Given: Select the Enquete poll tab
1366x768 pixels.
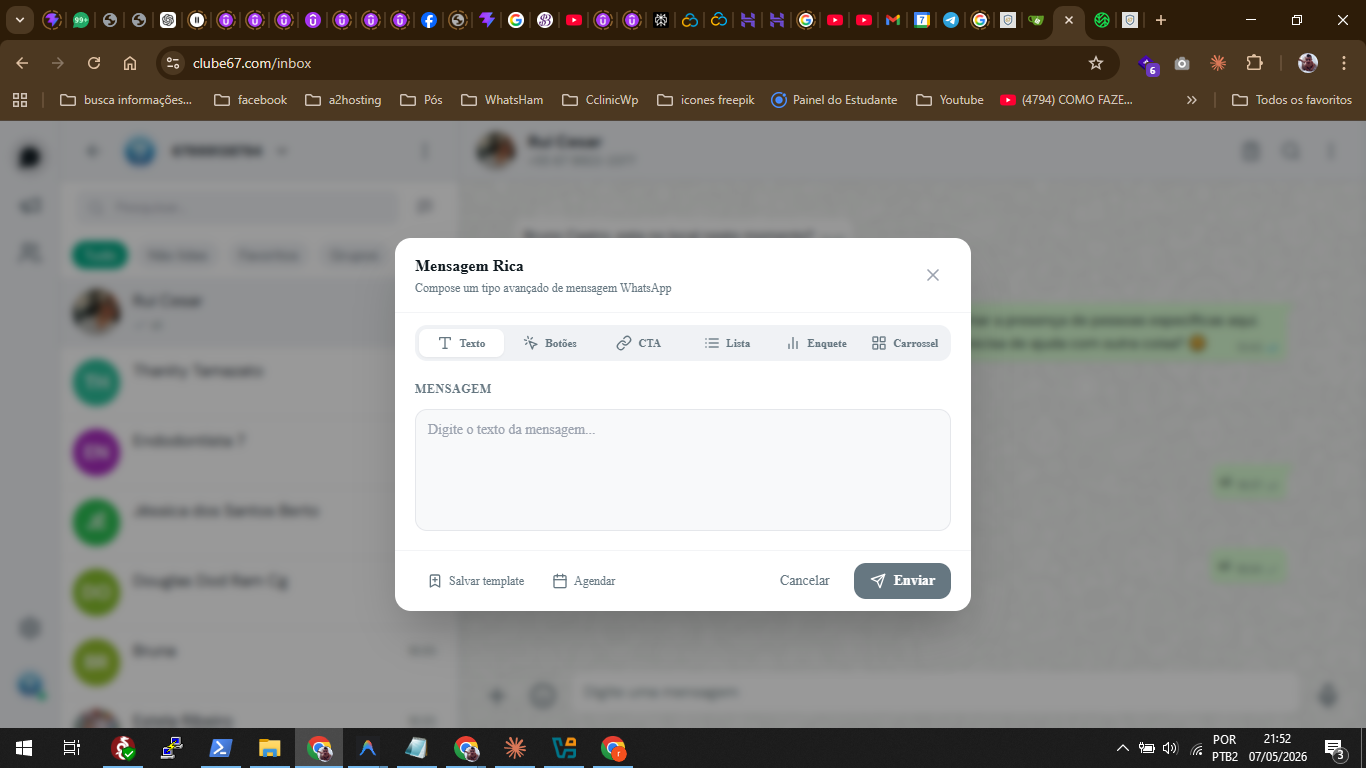Looking at the screenshot, I should [816, 343].
